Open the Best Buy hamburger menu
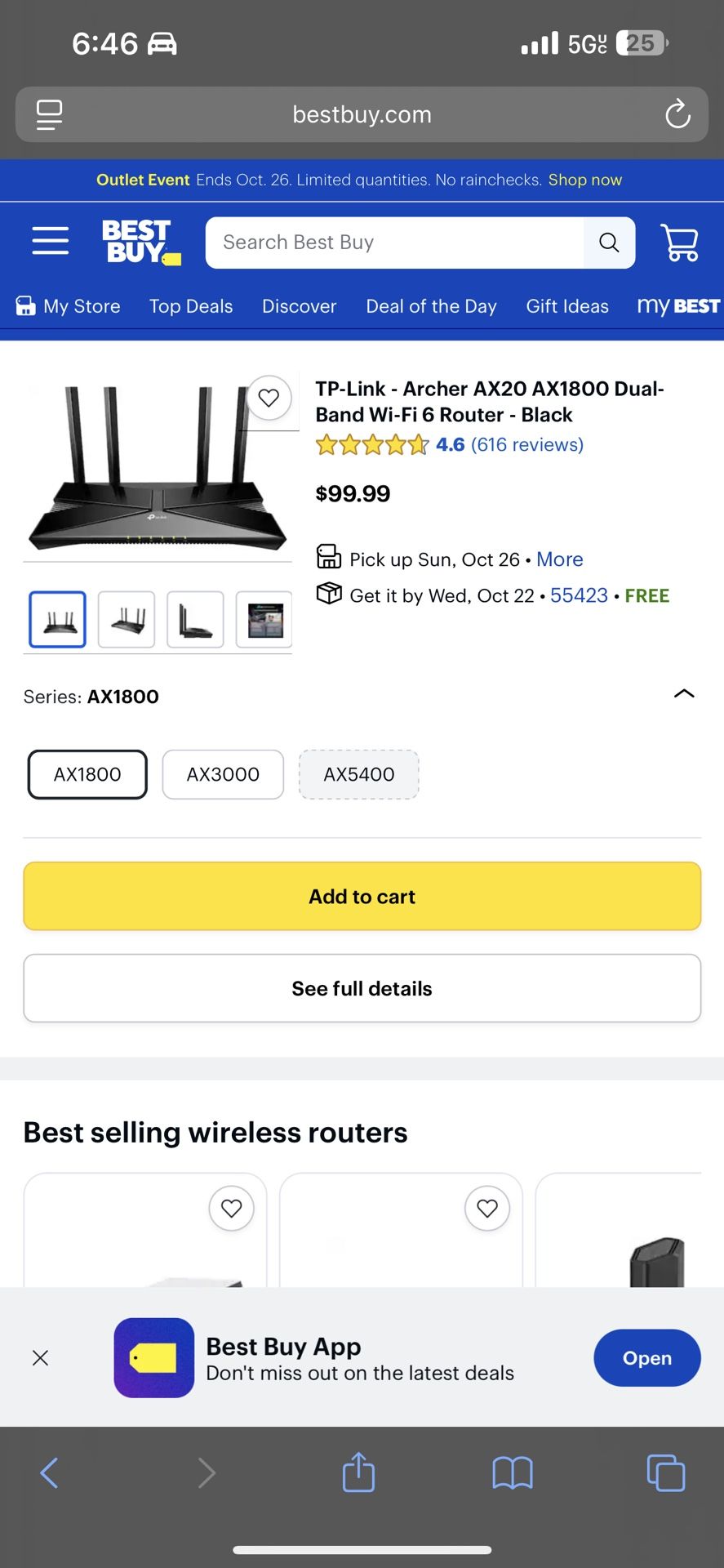The height and width of the screenshot is (1568, 724). [x=50, y=241]
